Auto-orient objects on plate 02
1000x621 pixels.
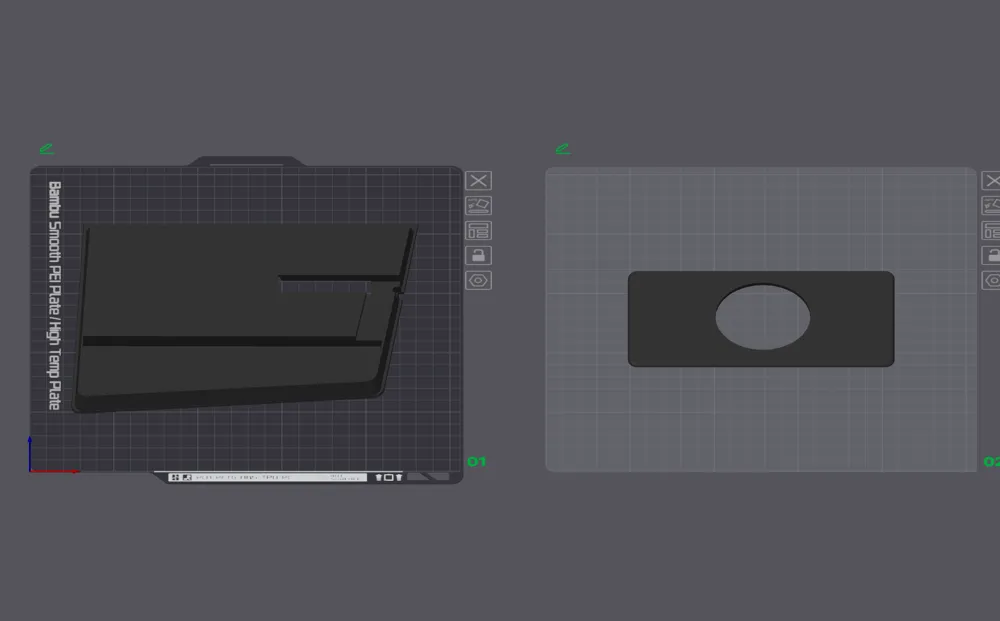coord(991,206)
